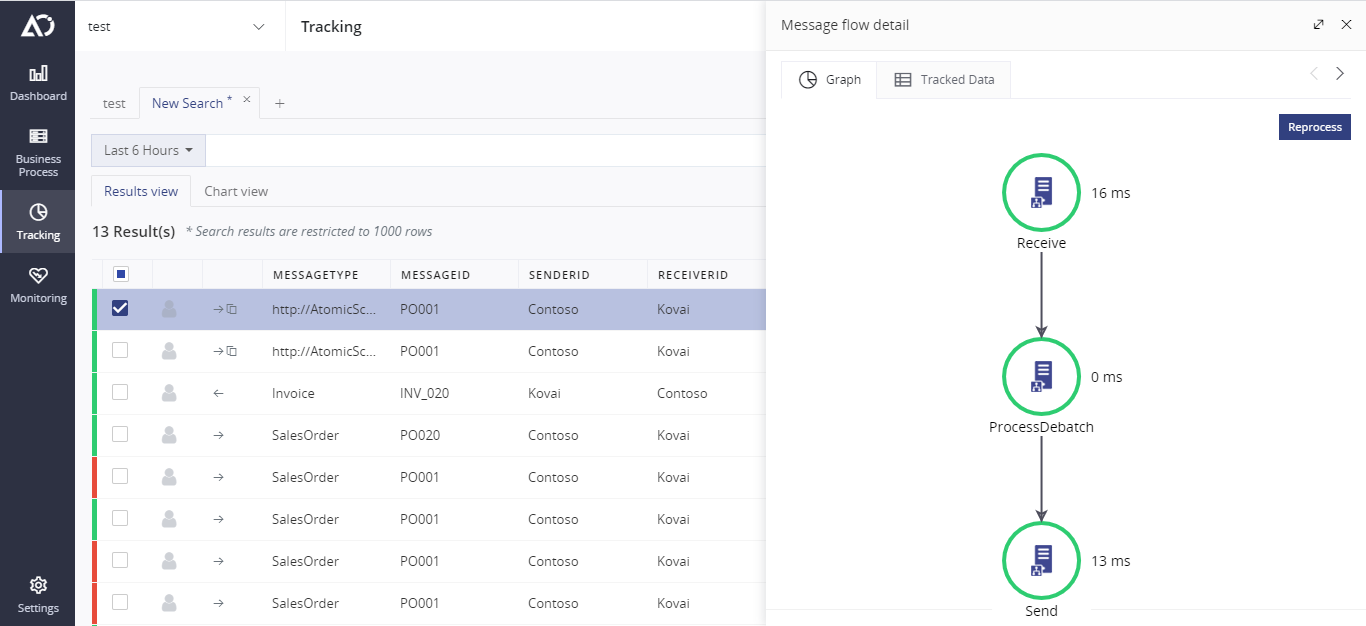
Task: Uncheck the first row checkbox
Action: 120,308
